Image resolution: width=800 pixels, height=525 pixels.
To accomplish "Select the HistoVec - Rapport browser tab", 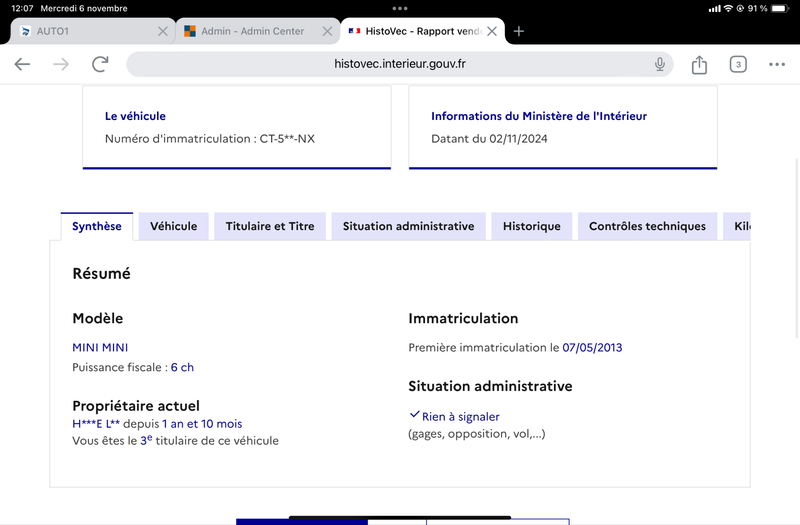I will (x=422, y=31).
